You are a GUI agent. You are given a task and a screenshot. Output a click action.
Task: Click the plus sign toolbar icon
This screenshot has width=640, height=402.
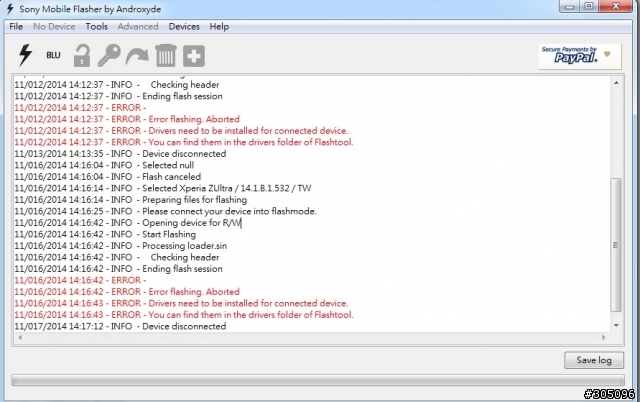[x=194, y=56]
